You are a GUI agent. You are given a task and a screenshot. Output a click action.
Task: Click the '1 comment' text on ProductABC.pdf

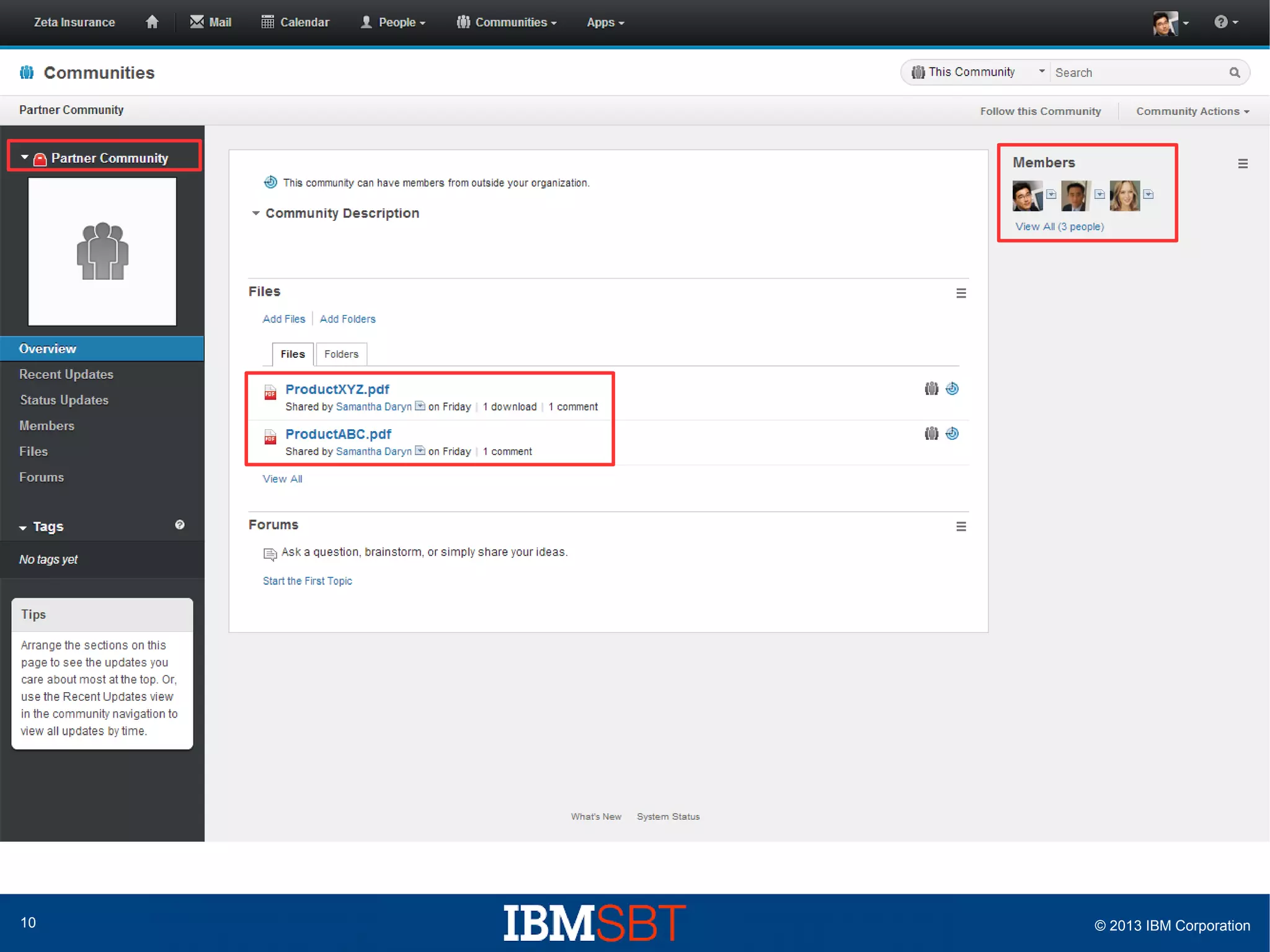507,452
